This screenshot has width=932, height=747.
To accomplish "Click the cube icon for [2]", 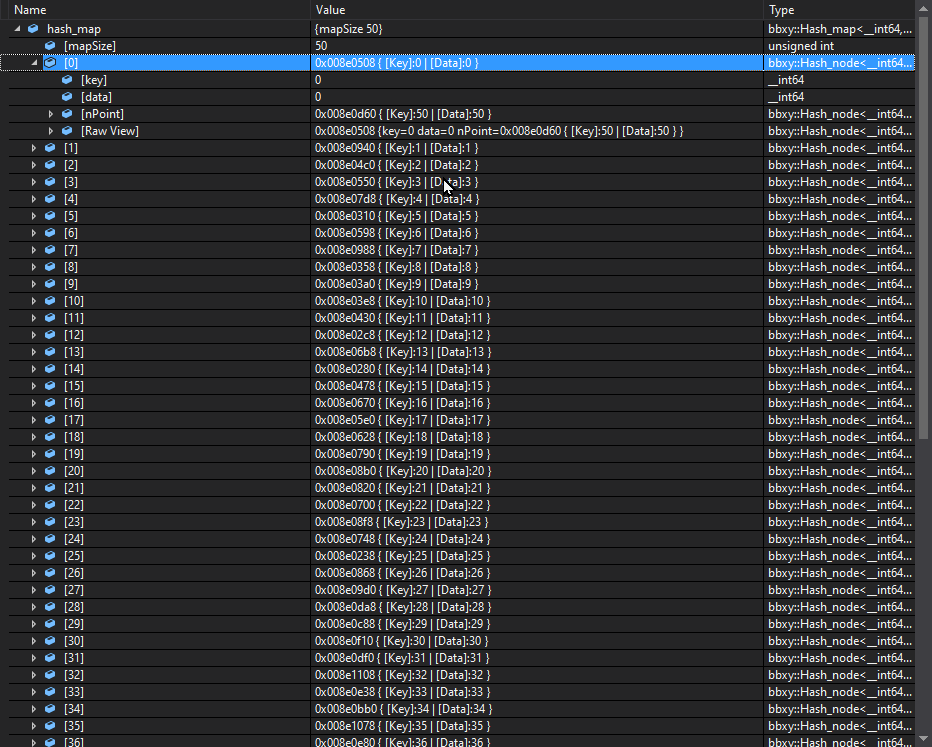I will [51, 165].
